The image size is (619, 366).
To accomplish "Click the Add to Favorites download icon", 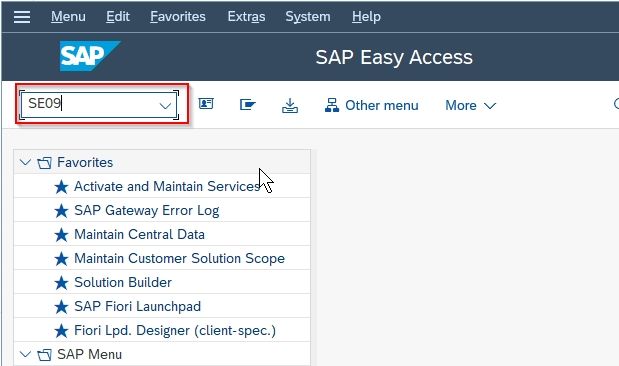I will coord(290,105).
